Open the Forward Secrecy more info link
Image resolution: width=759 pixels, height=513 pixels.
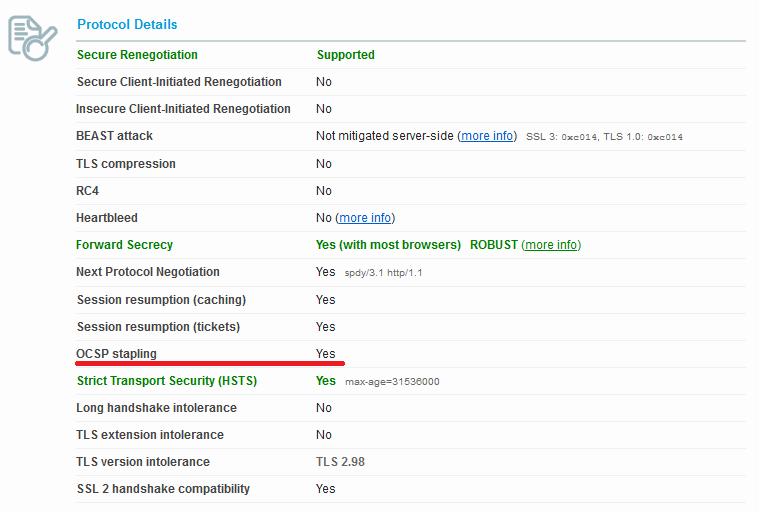coord(551,245)
